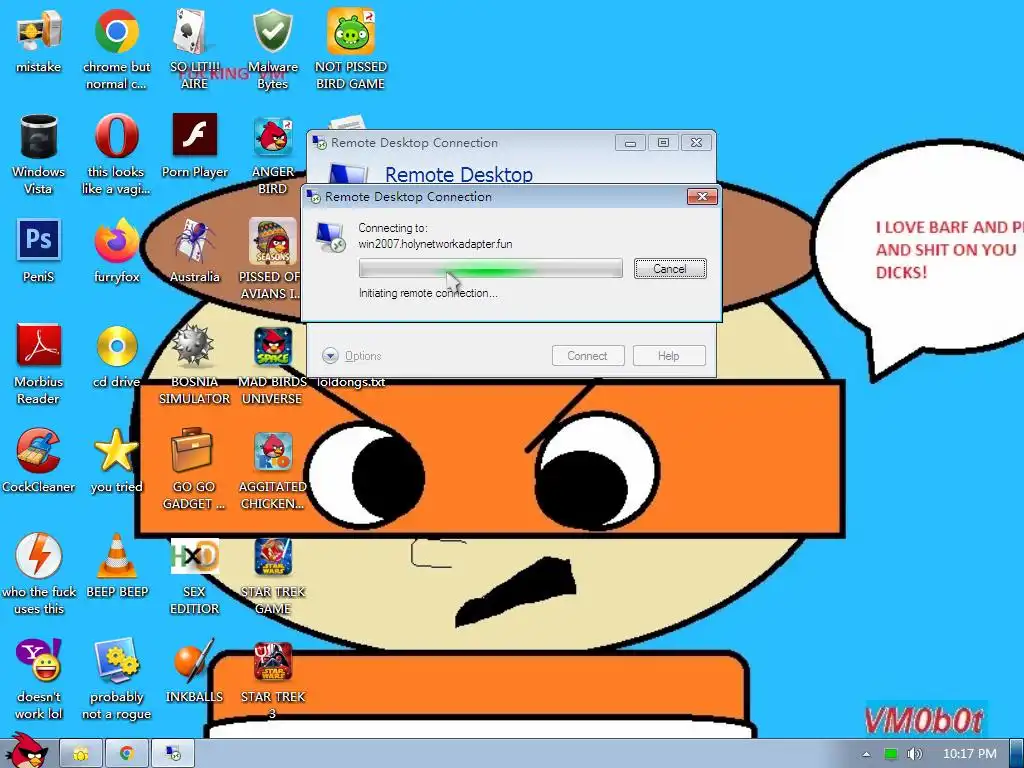The image size is (1024, 768).
Task: Open the 'Australia' spider solitaire icon
Action: (x=195, y=240)
